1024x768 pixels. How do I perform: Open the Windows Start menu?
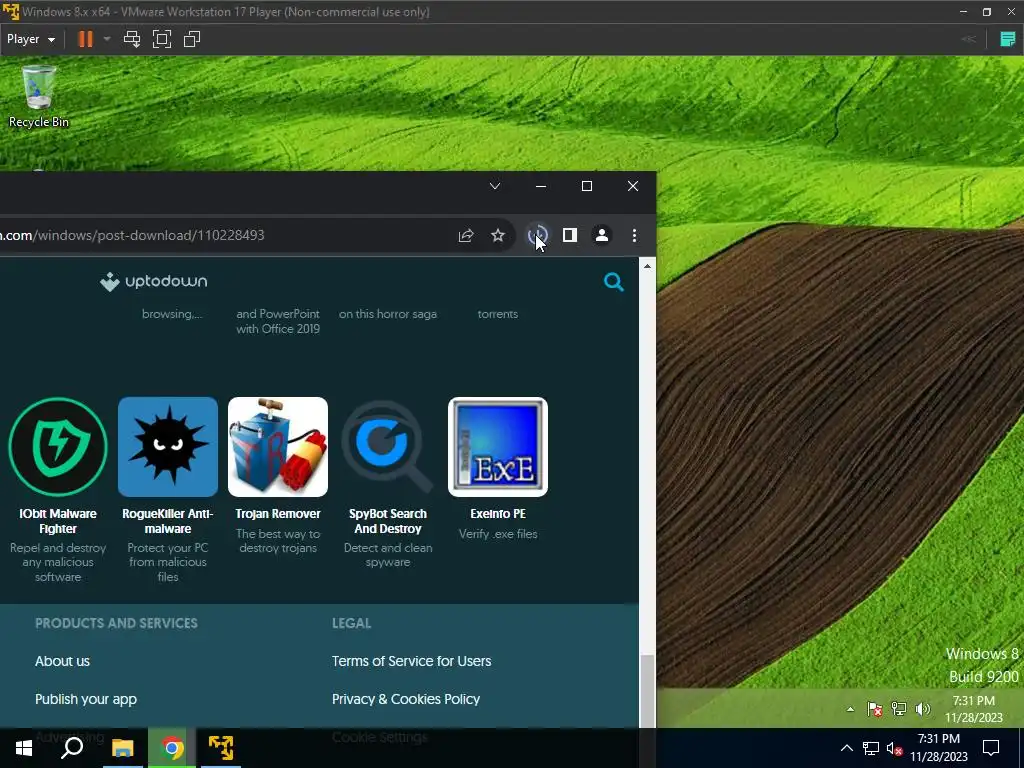(x=24, y=748)
